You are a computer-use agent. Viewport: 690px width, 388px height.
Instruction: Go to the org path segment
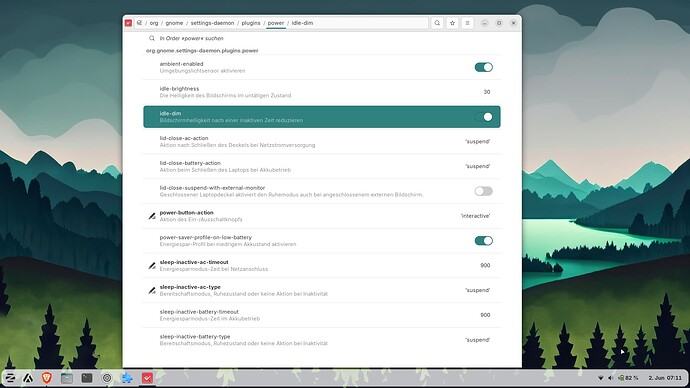154,23
